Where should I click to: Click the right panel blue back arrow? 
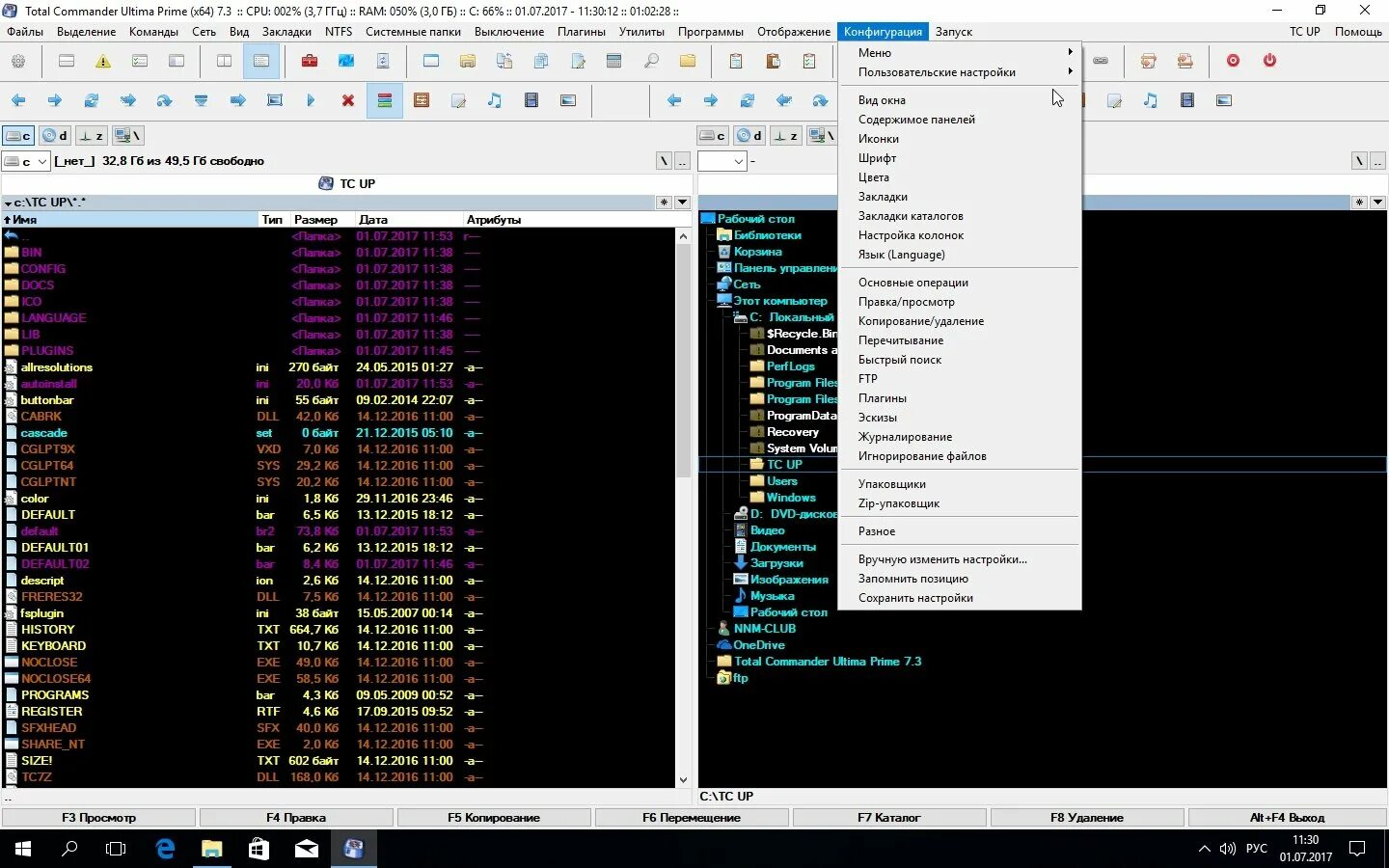[x=674, y=100]
